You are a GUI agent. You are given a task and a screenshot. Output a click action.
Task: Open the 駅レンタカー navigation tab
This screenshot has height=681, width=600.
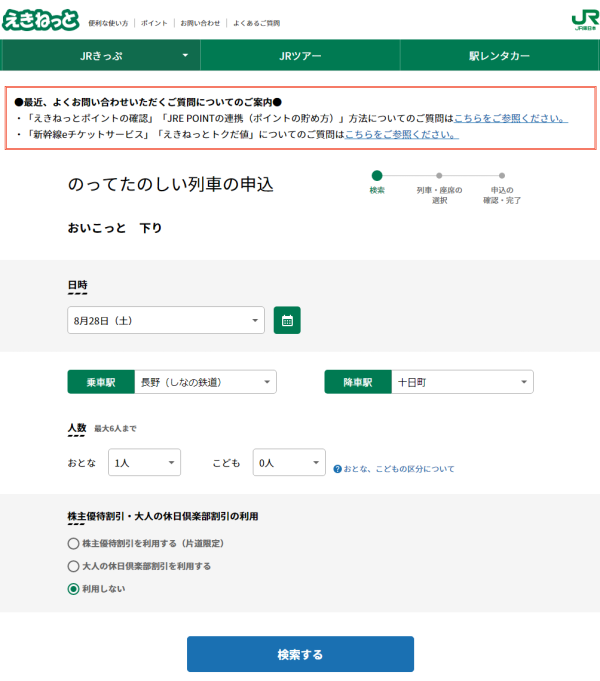(x=500, y=55)
